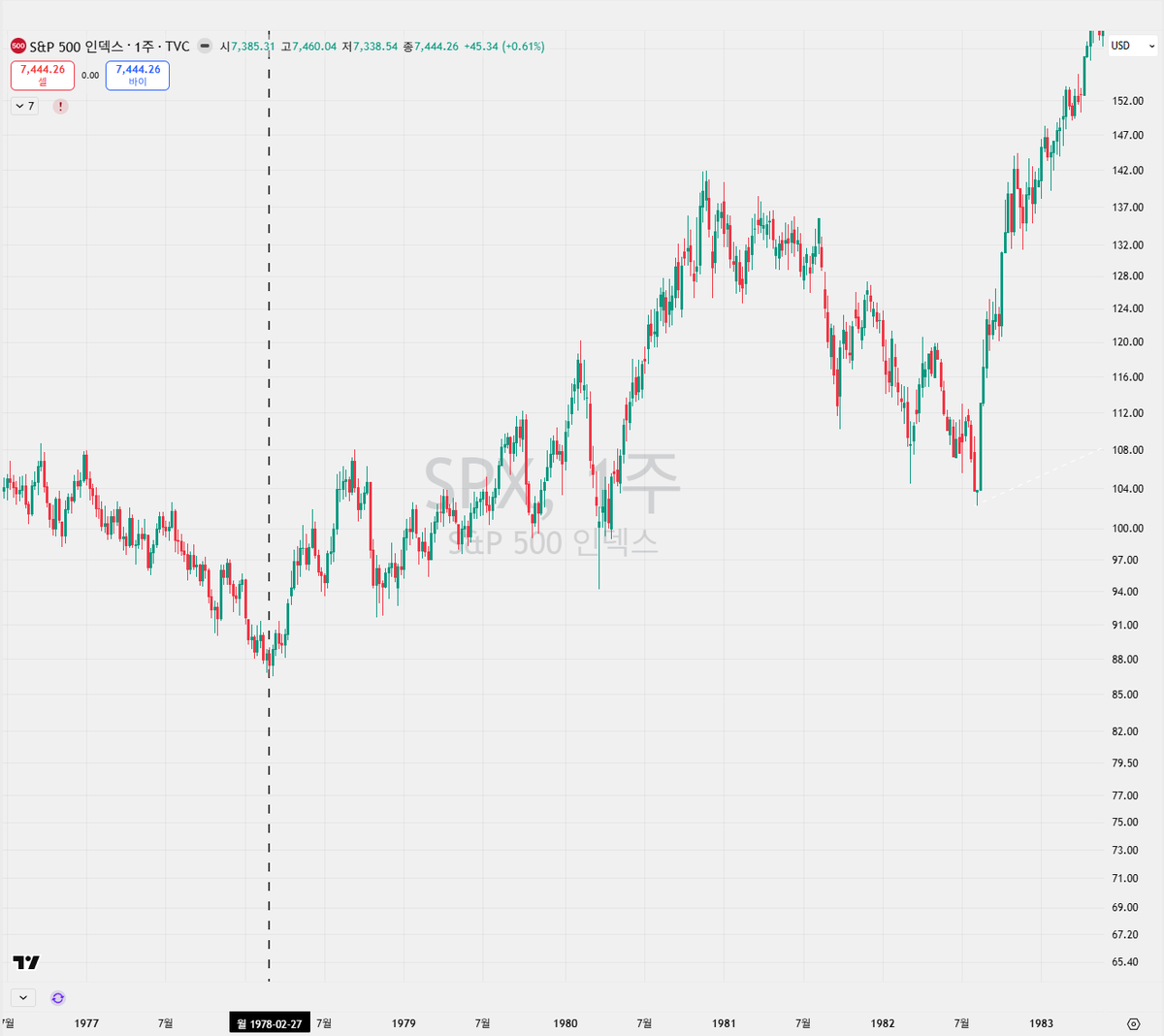
Task: Click the gray market status icon
Action: [205, 46]
